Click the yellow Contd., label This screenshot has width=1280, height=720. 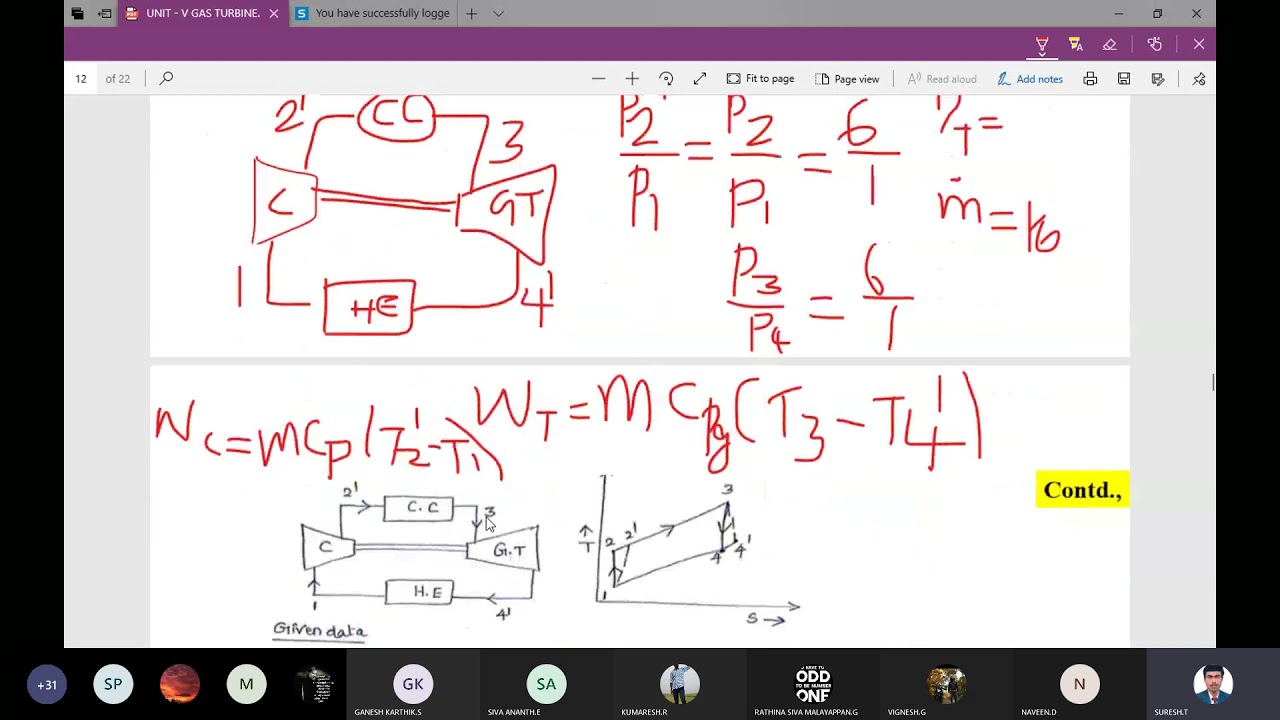coord(1082,490)
